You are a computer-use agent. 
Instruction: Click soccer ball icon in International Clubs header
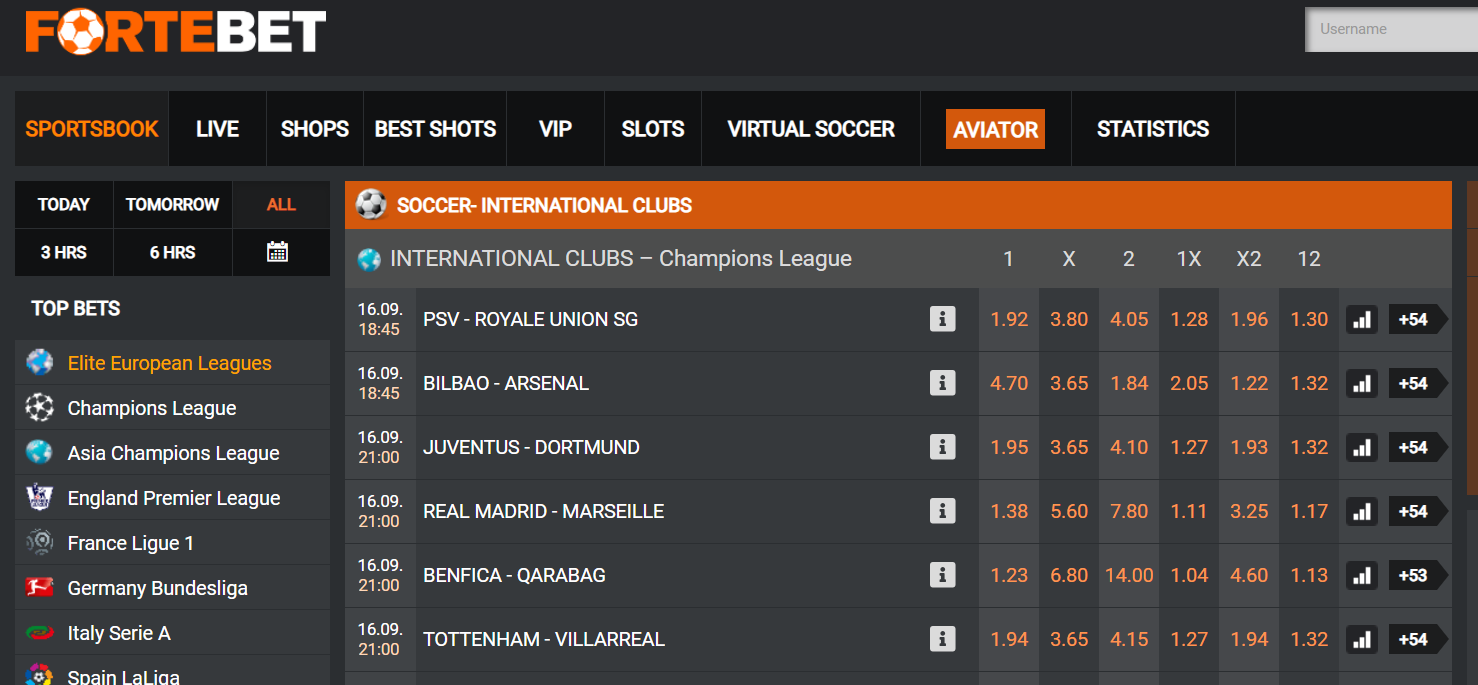[x=371, y=205]
